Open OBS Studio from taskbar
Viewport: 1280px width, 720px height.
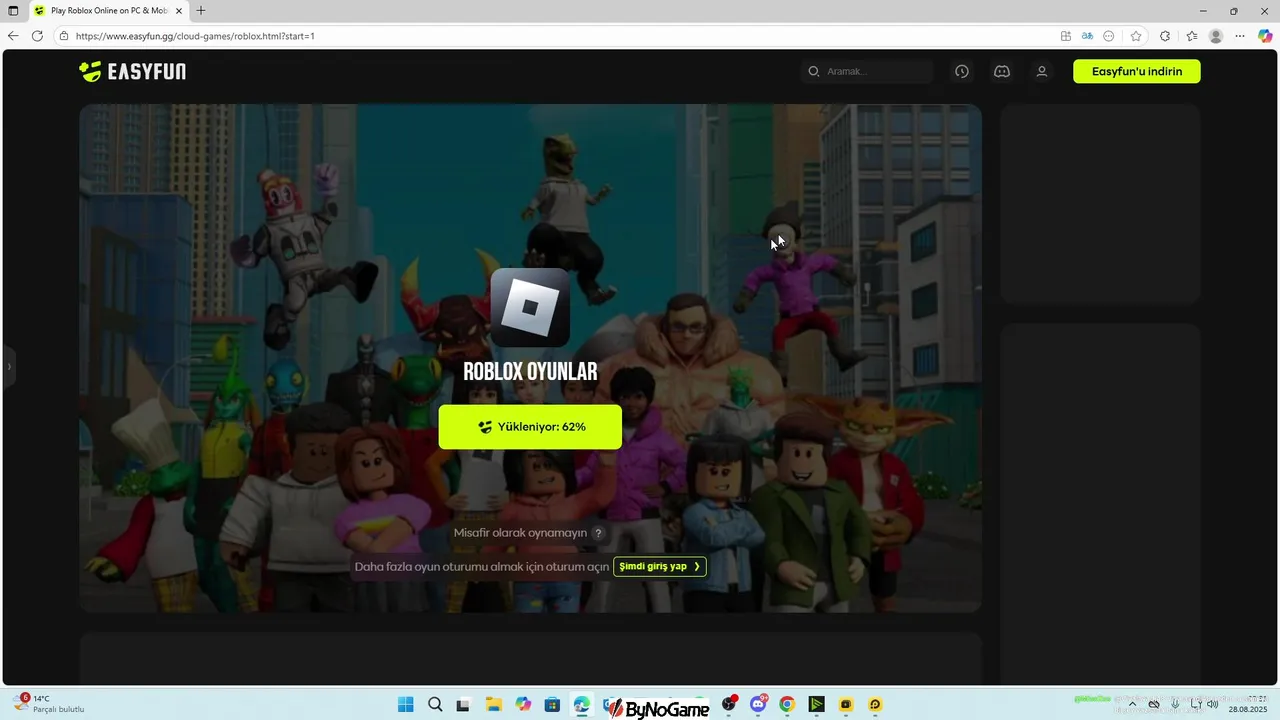pyautogui.click(x=729, y=704)
